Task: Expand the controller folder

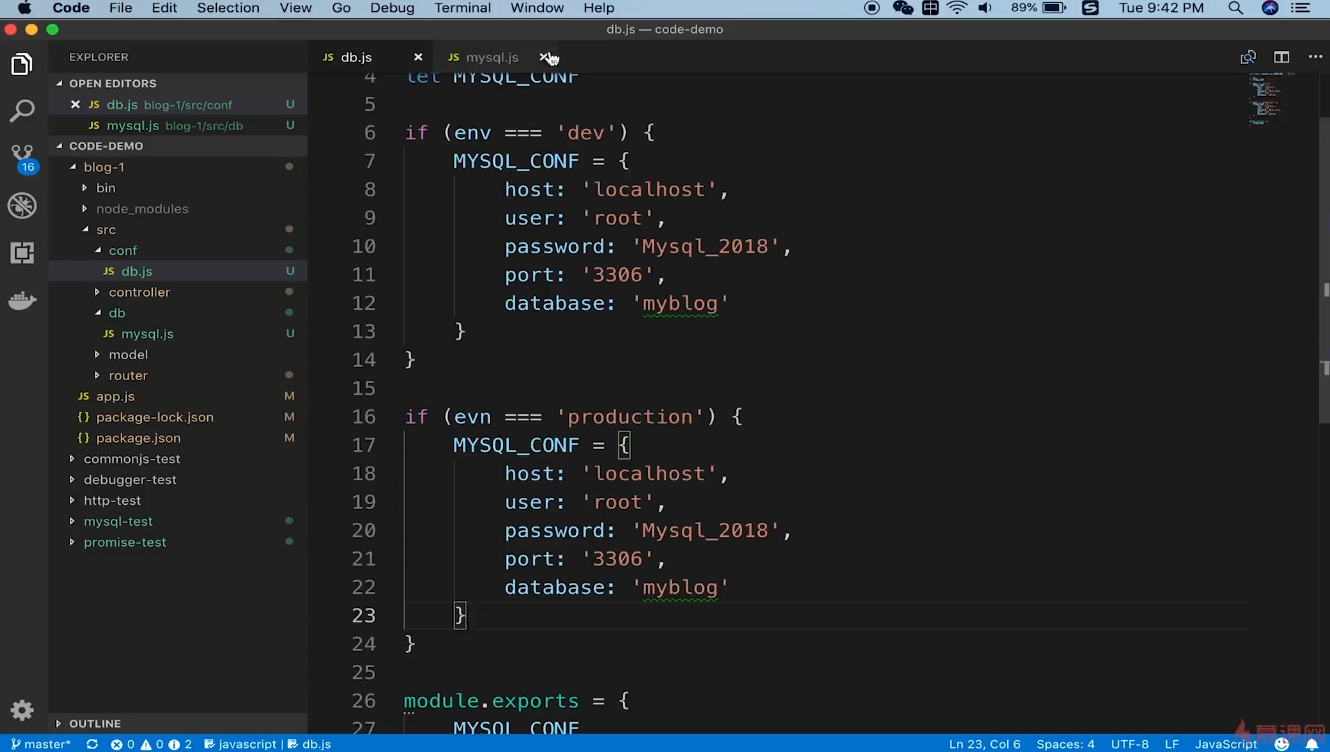Action: [x=139, y=292]
